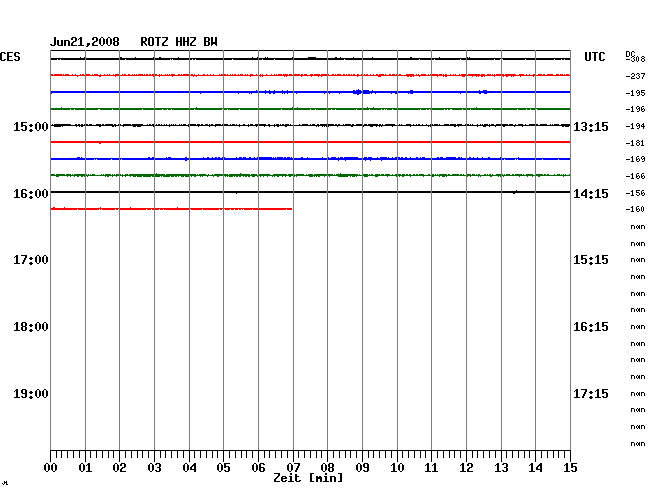This screenshot has height=494, width=650.
Task: Select minute label 09 on time axis
Action: tap(362, 468)
